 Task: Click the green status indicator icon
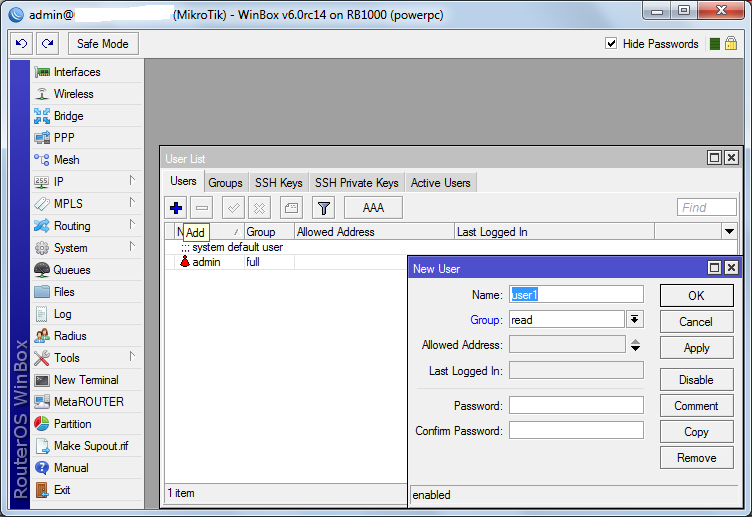715,44
